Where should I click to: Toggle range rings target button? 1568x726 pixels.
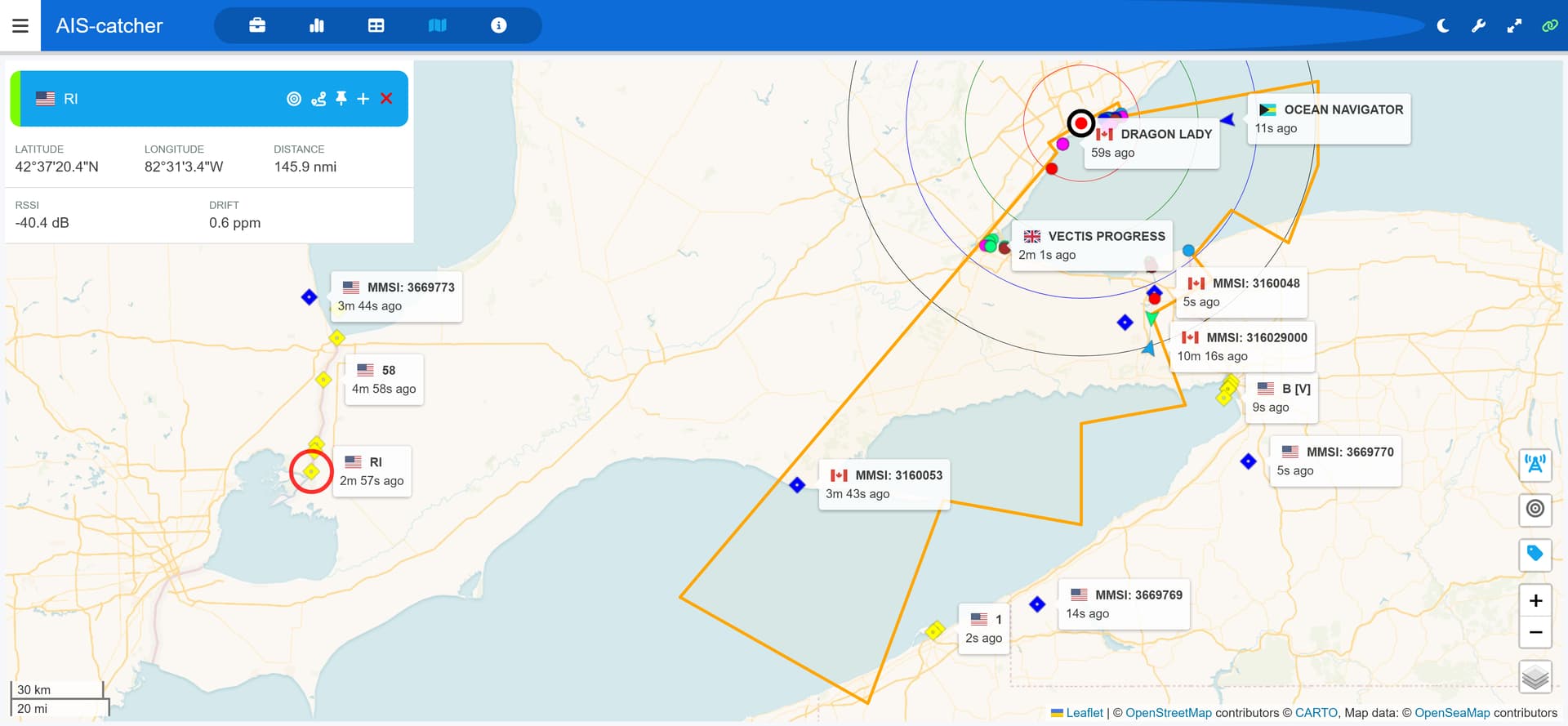click(x=1535, y=509)
